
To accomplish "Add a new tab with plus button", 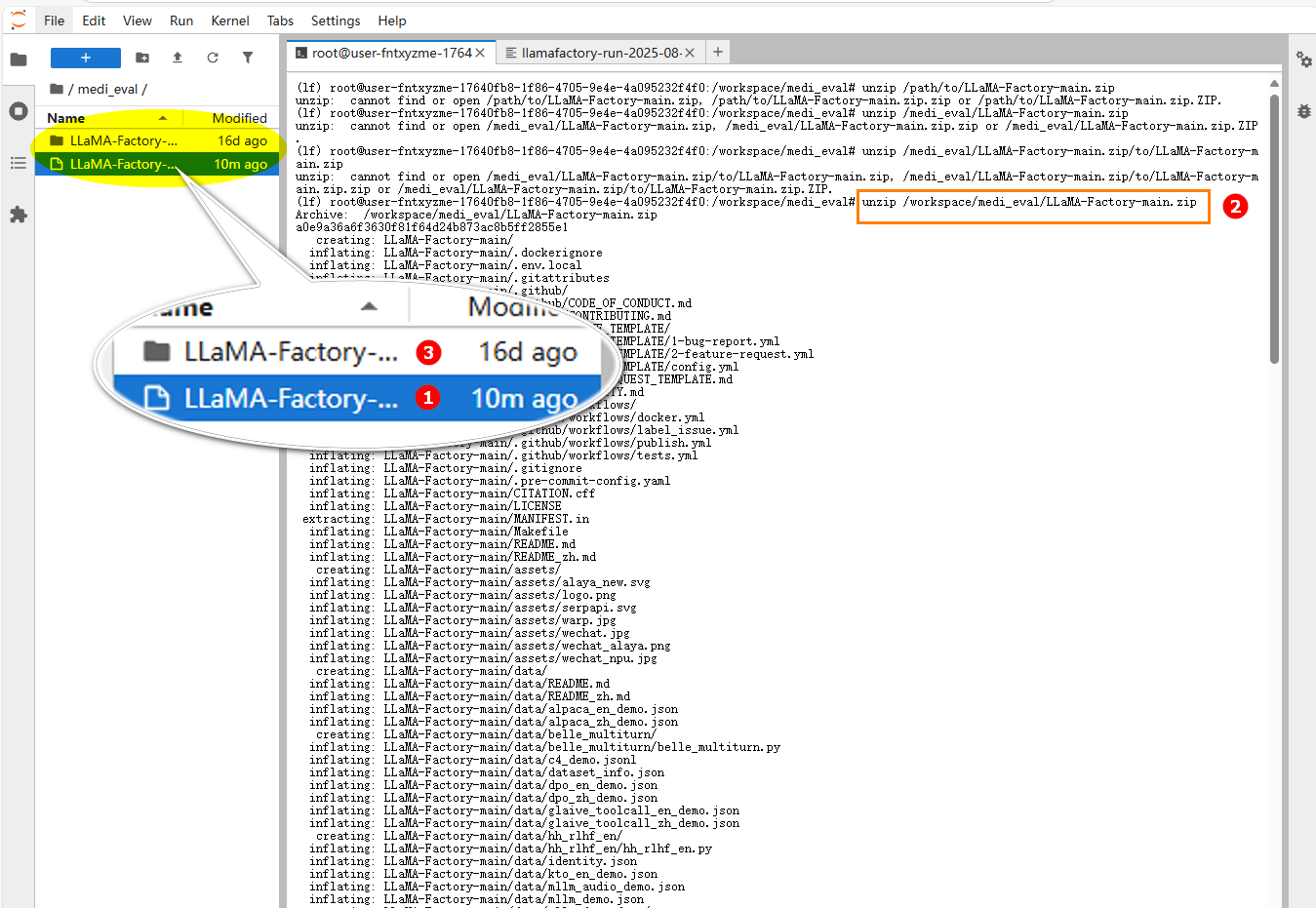I will coord(718,52).
